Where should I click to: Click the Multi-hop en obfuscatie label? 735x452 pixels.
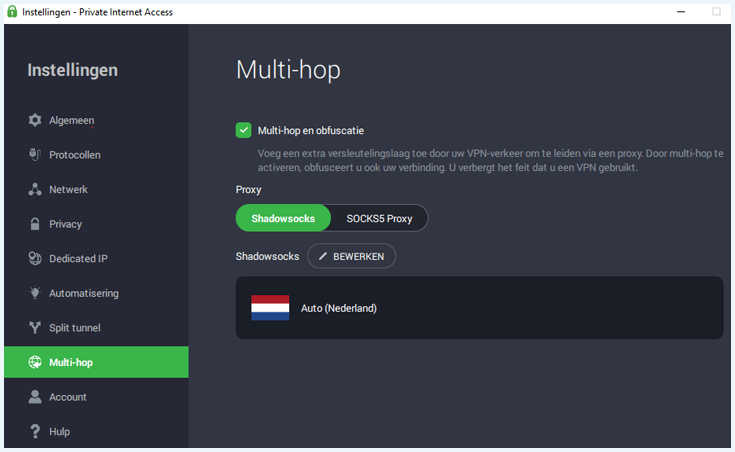(x=310, y=130)
